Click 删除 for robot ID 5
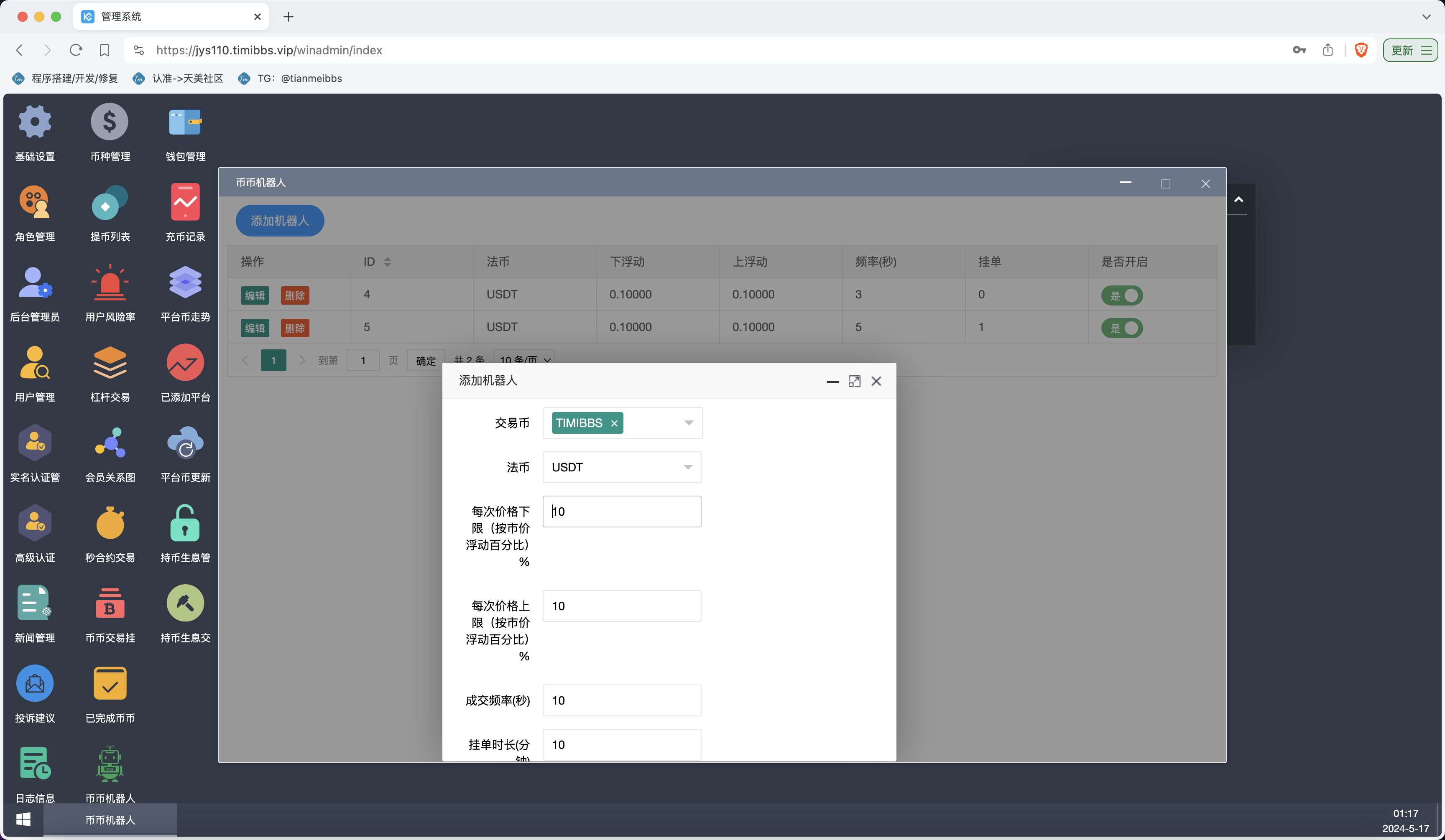 point(295,328)
